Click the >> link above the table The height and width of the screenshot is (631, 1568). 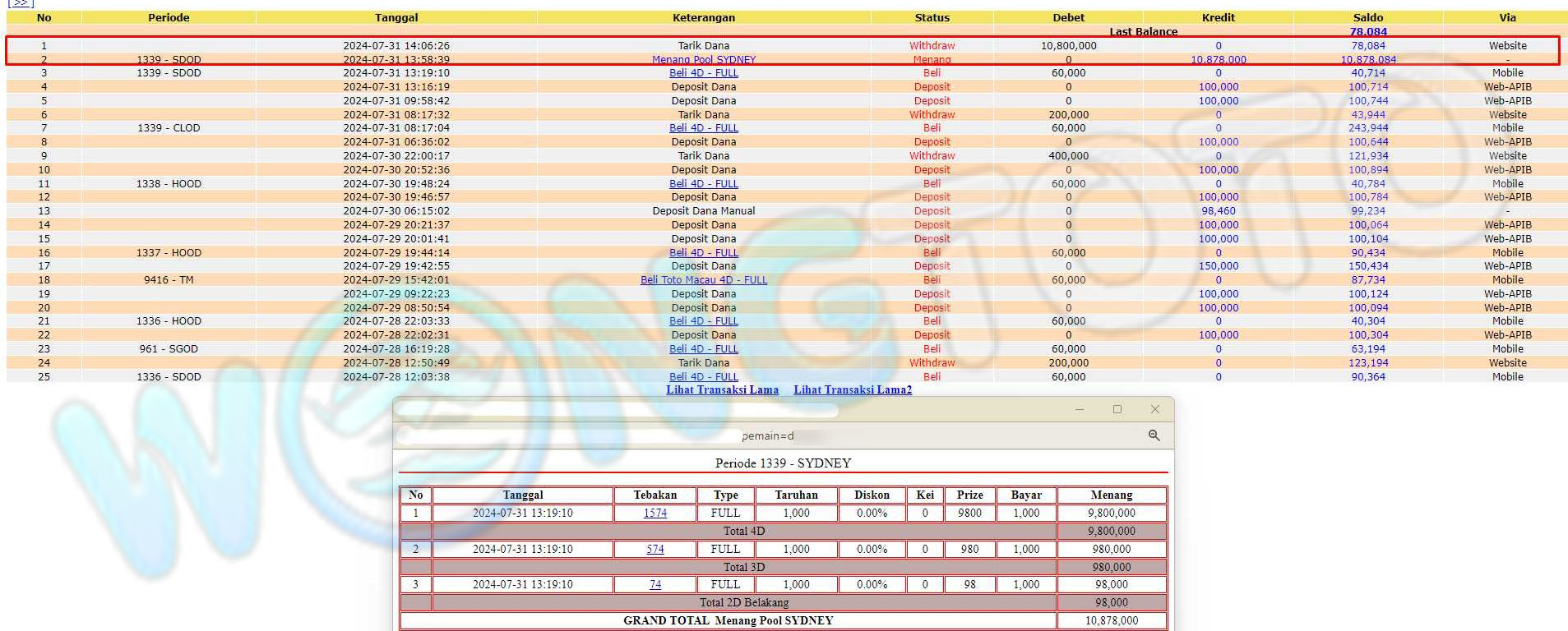pyautogui.click(x=21, y=3)
